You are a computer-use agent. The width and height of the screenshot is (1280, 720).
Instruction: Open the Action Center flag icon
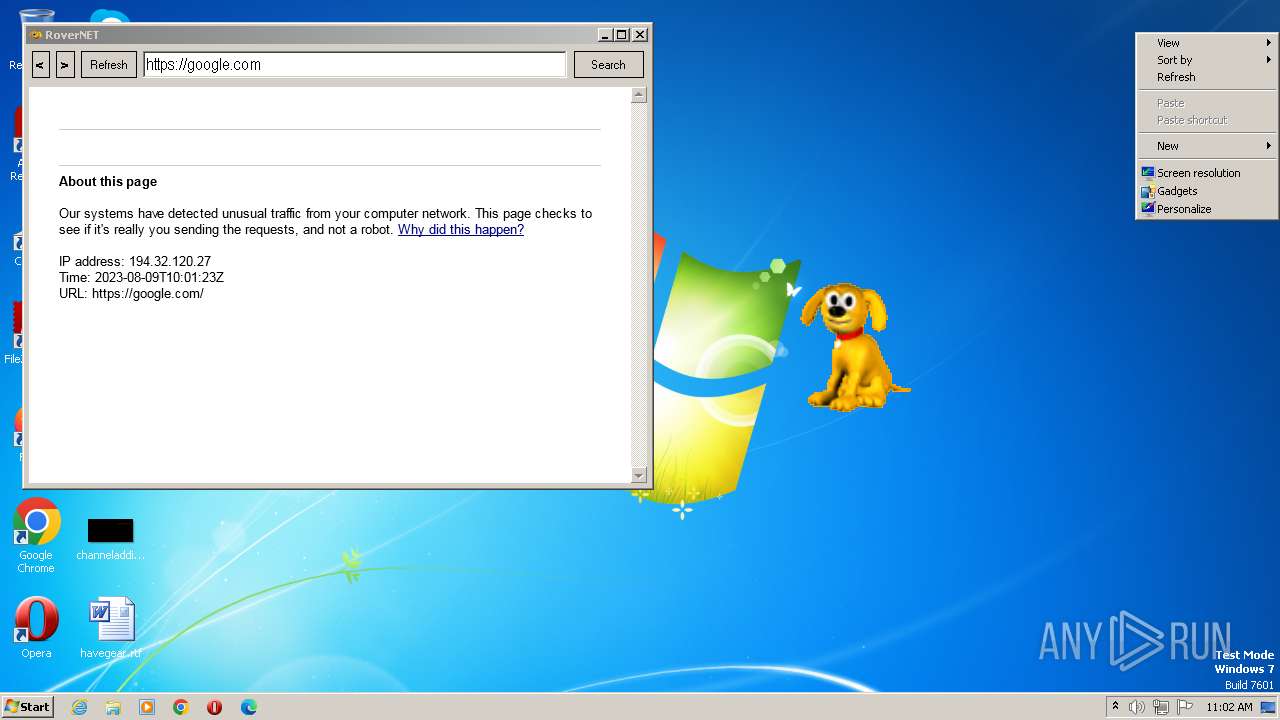click(x=1185, y=707)
